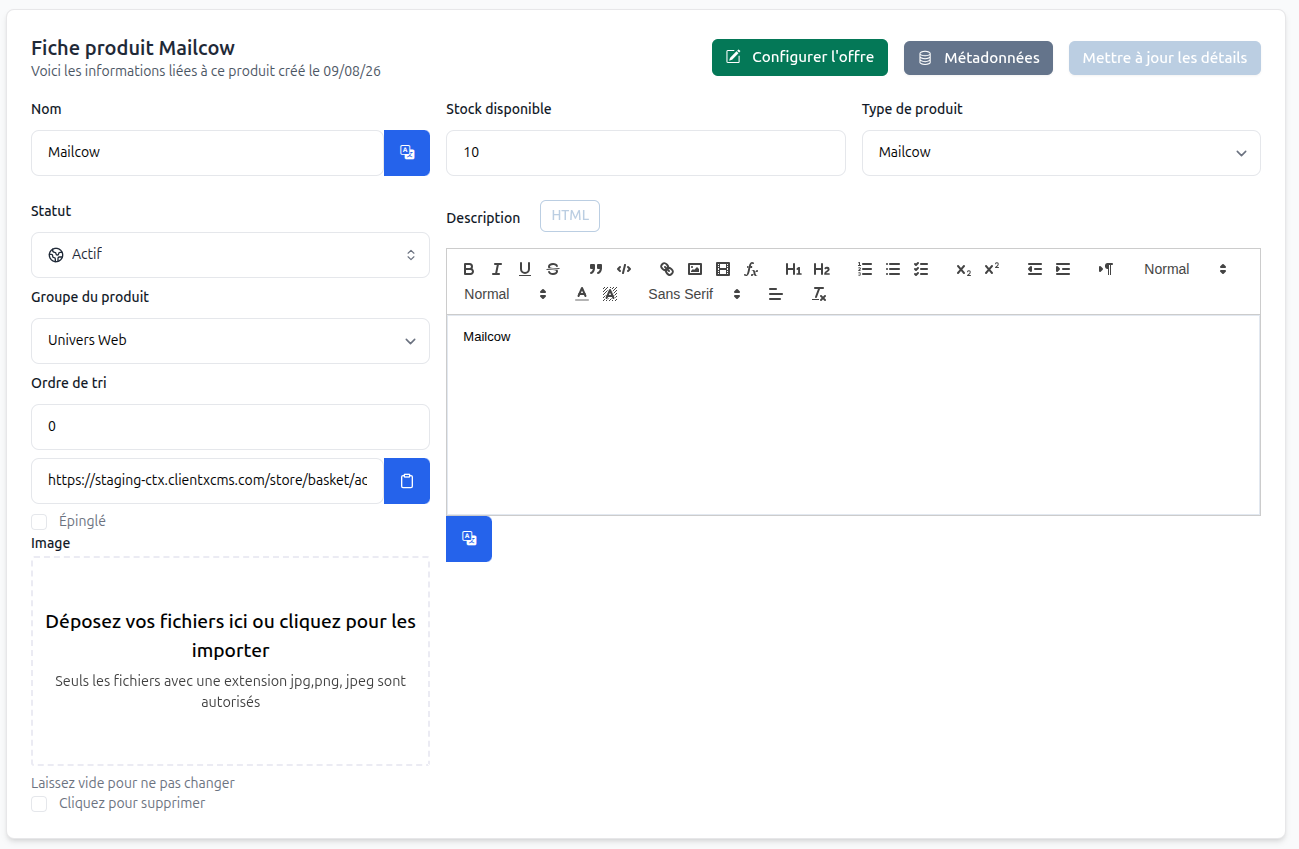Decrease indent of the text
The image size is (1299, 849).
[1035, 269]
